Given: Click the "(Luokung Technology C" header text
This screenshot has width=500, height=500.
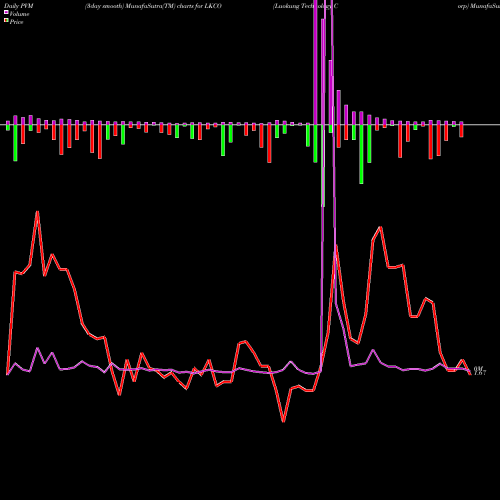Looking at the screenshot, I should pyautogui.click(x=305, y=6).
